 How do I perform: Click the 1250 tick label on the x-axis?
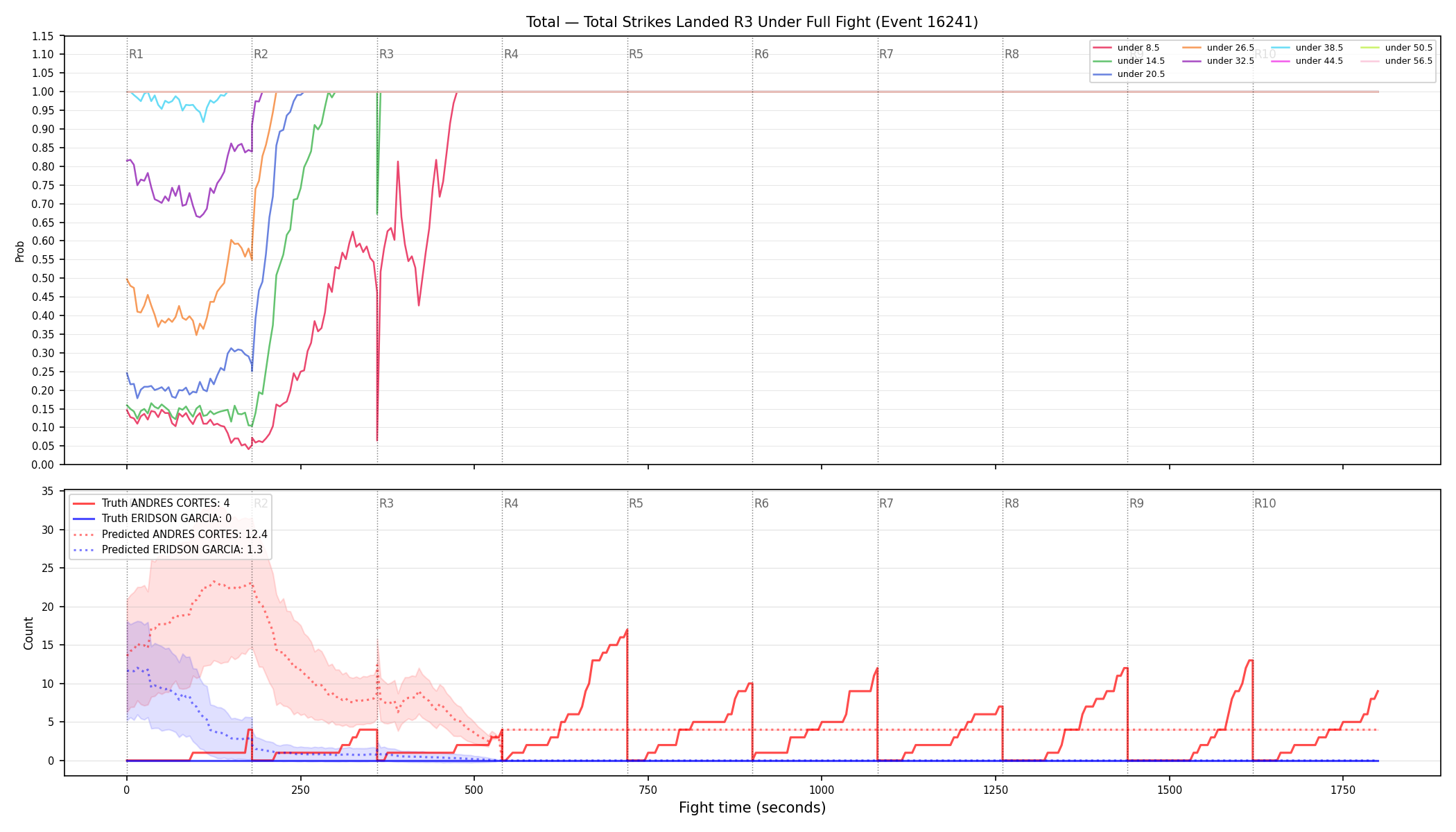(x=996, y=790)
